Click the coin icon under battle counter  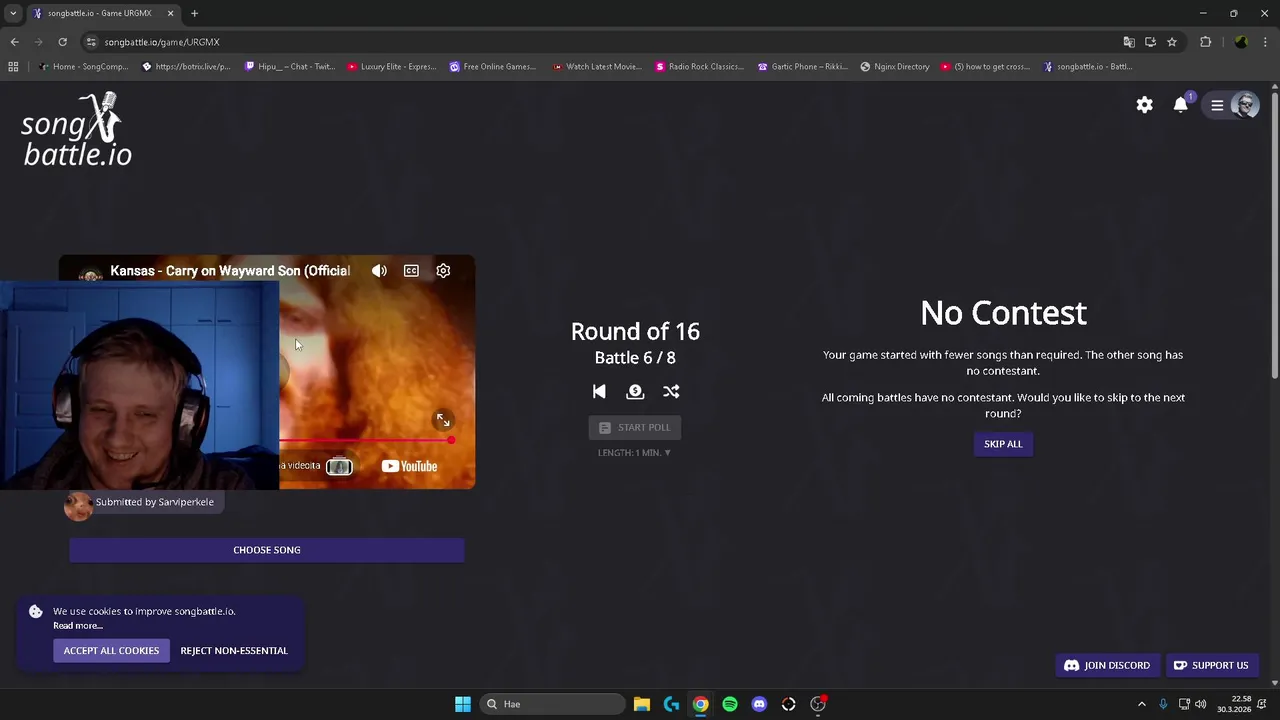coord(635,392)
